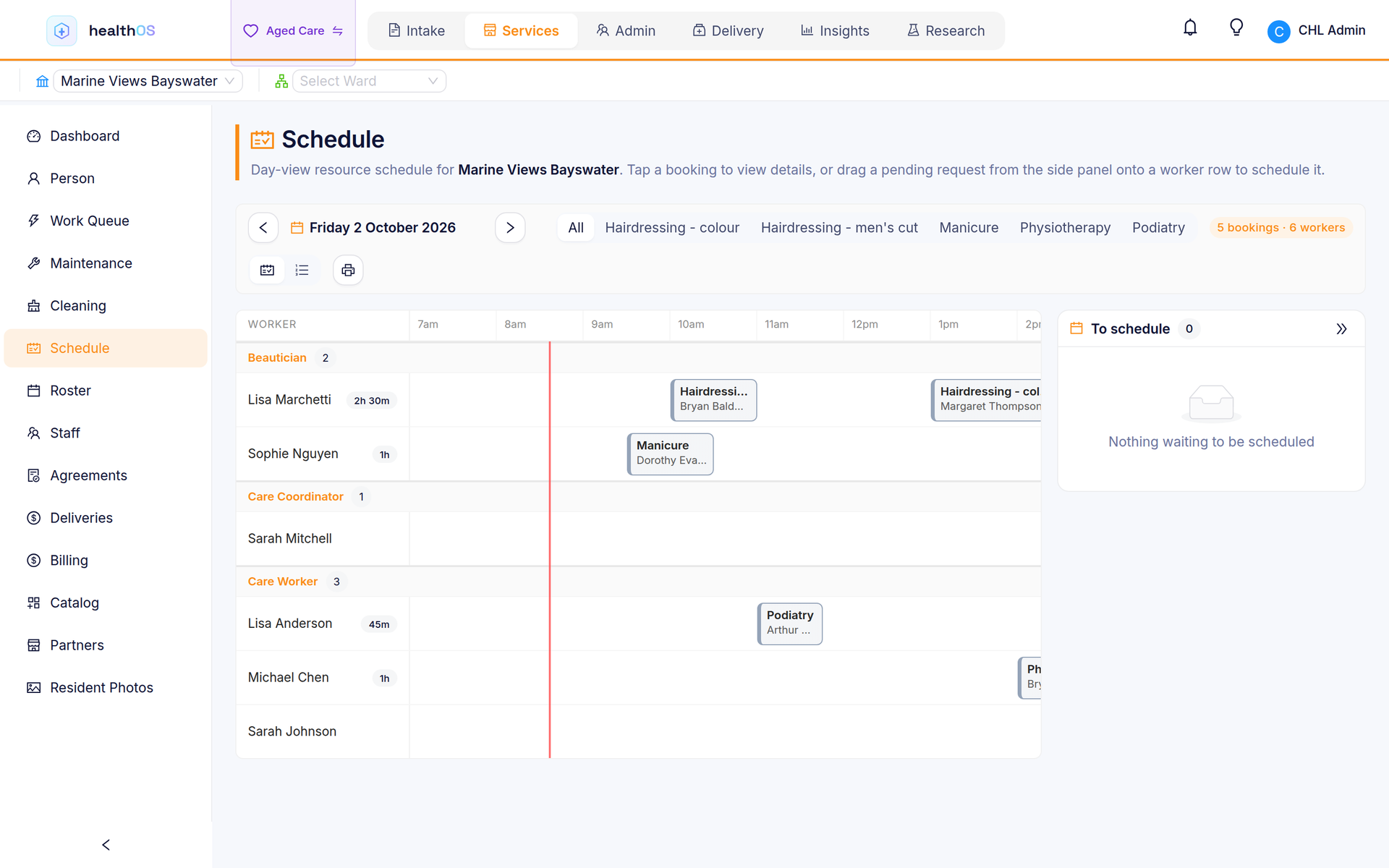Filter schedule by Podiatry
This screenshot has width=1389, height=868.
[1158, 228]
